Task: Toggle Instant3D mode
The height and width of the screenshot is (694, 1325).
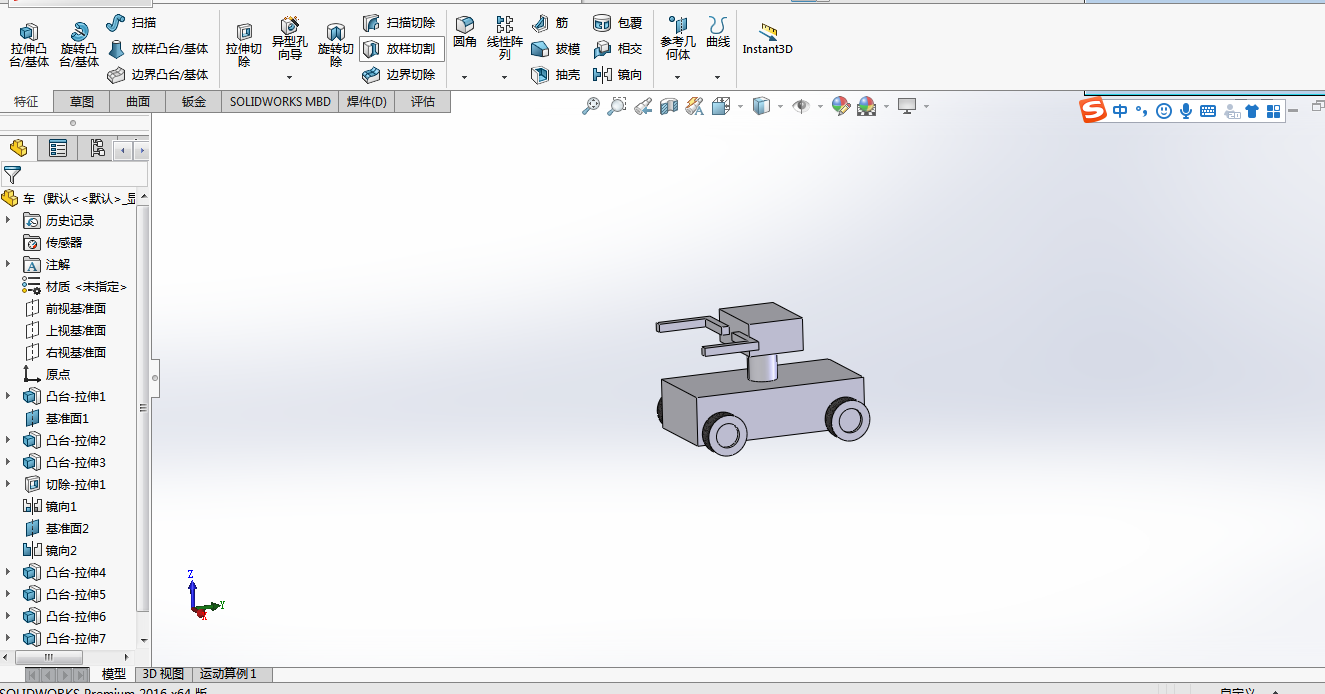Action: click(x=767, y=38)
